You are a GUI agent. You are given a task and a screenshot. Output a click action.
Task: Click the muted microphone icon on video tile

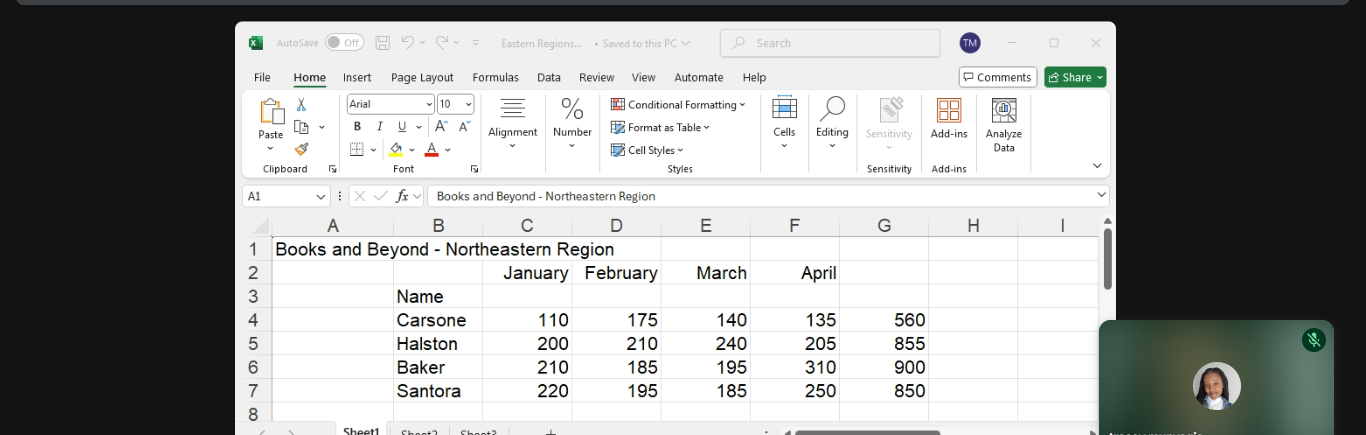[x=1314, y=340]
